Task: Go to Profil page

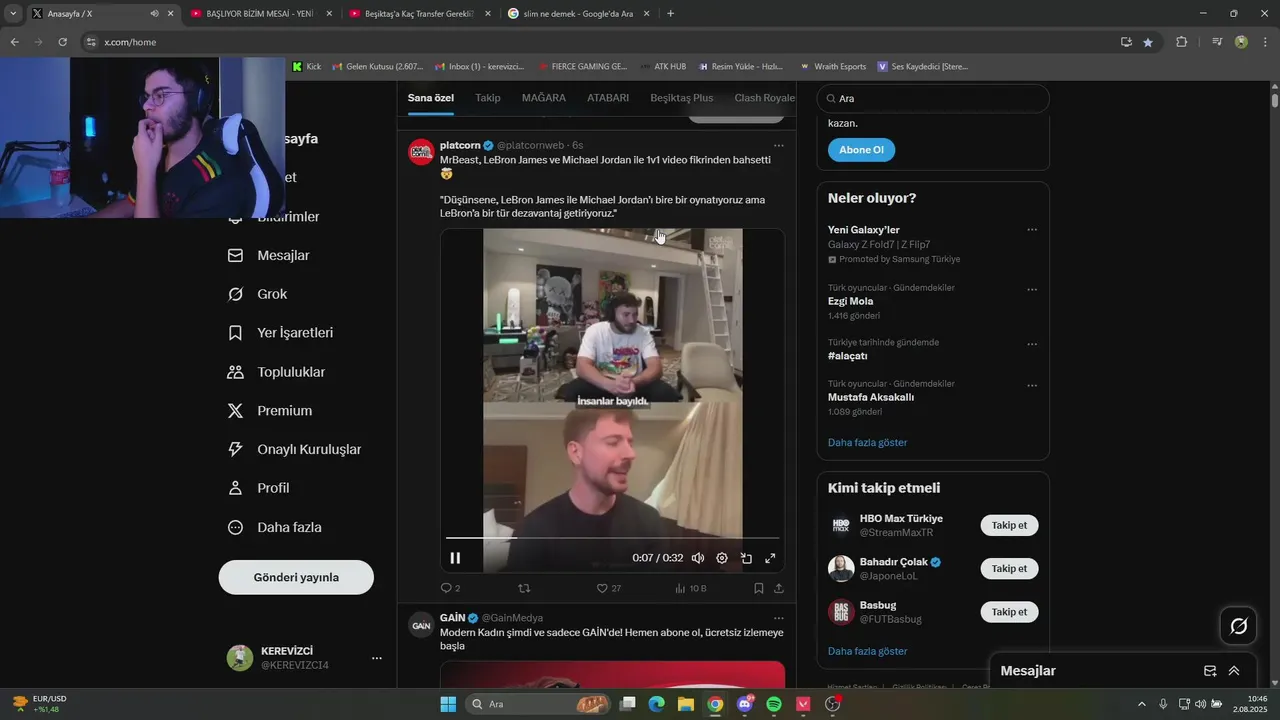Action: (260, 488)
